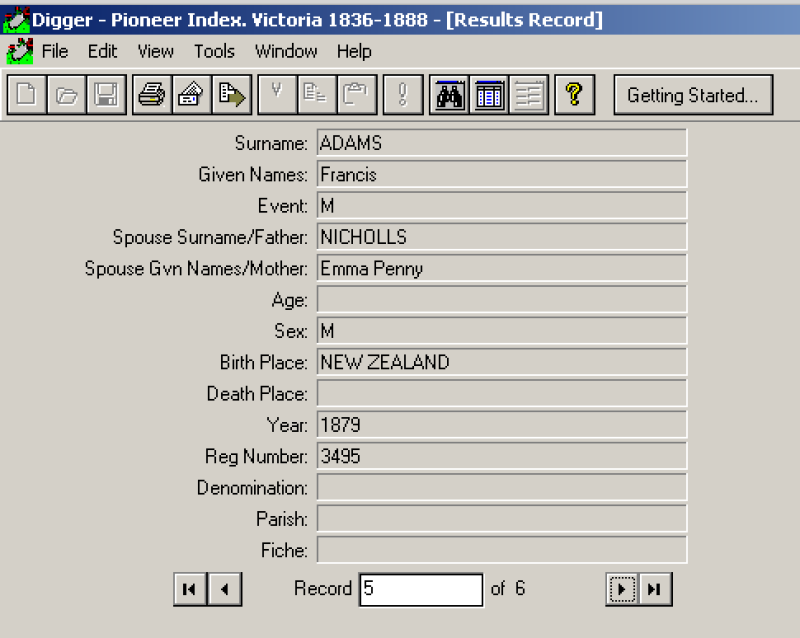
Task: Click the export arrow toolbar icon
Action: (232, 94)
